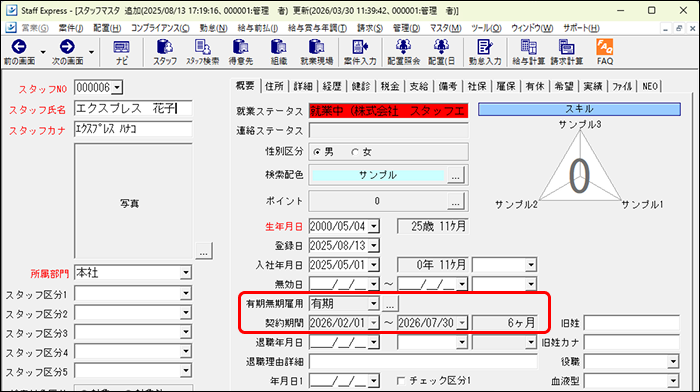
Task: Click the スキル header button
Action: tap(579, 109)
